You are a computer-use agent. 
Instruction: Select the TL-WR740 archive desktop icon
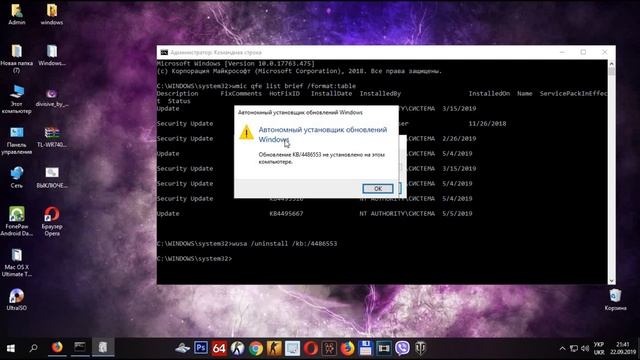click(x=52, y=137)
